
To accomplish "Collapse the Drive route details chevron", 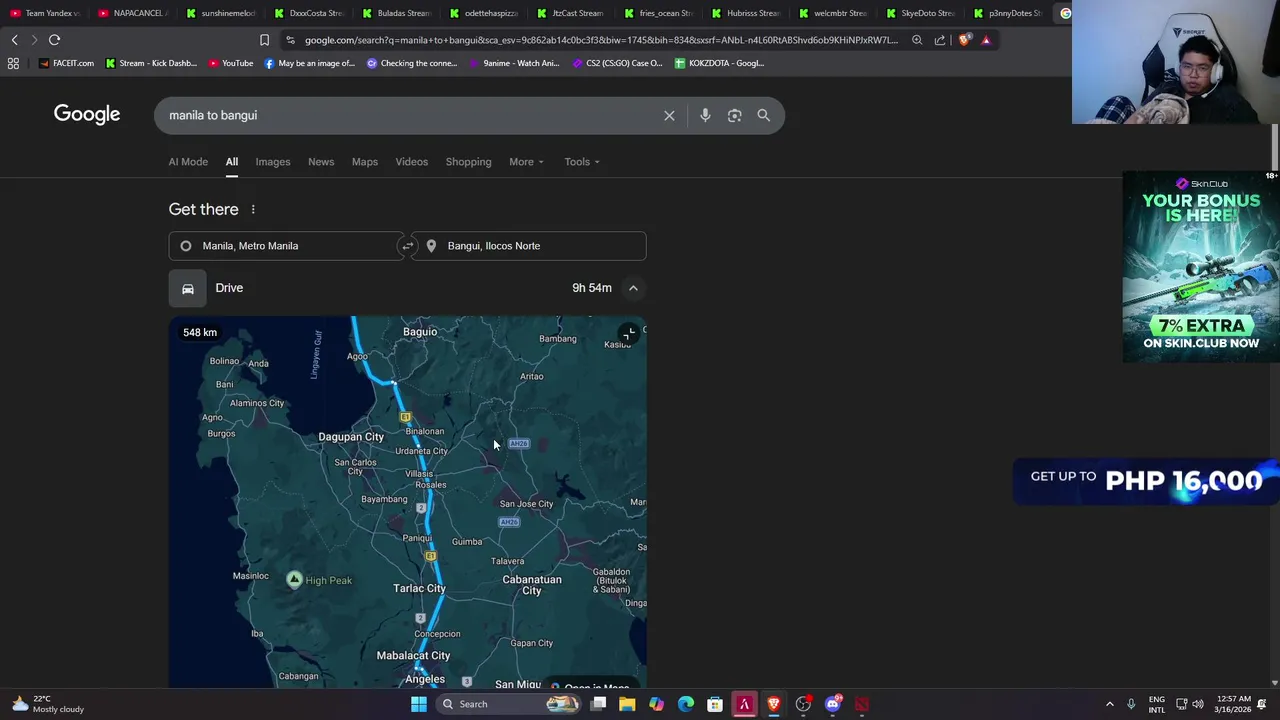I will [633, 288].
